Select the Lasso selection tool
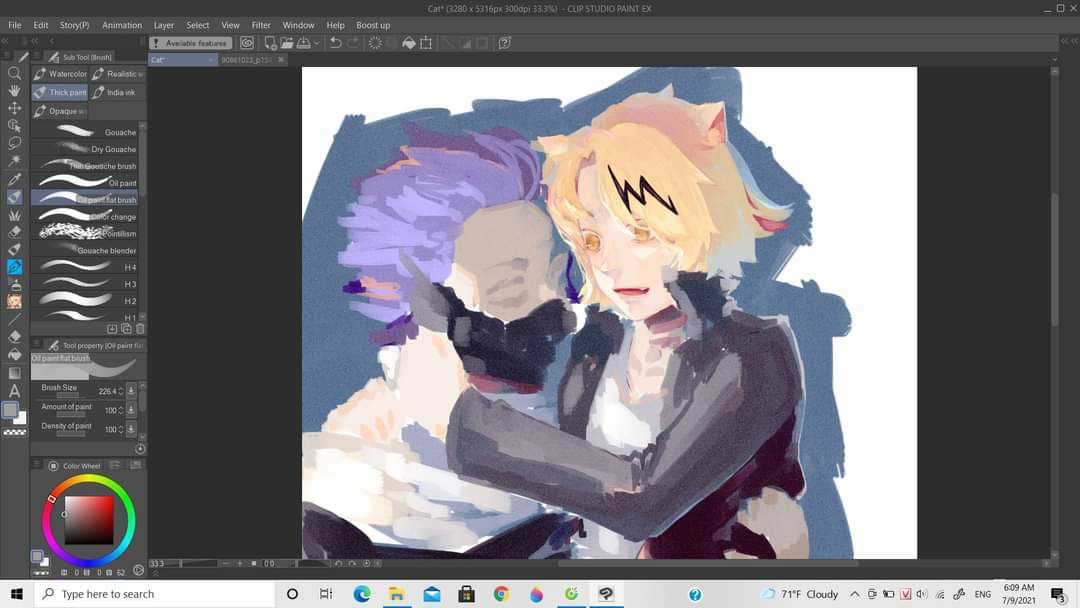Viewport: 1080px width, 608px height. pyautogui.click(x=14, y=143)
